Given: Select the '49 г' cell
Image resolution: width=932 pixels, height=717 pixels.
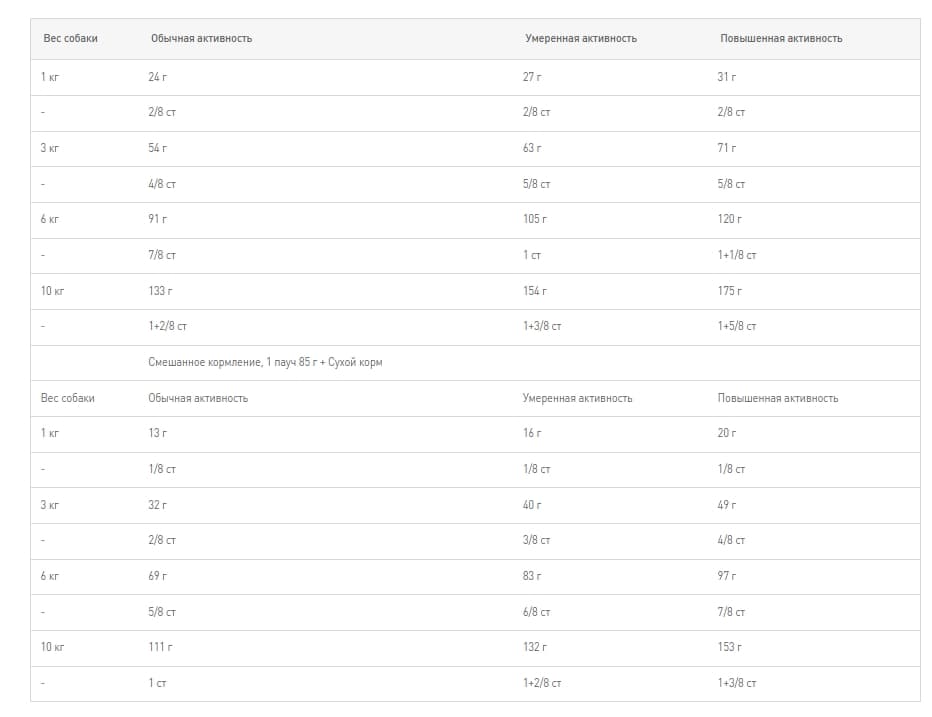Looking at the screenshot, I should [x=726, y=505].
